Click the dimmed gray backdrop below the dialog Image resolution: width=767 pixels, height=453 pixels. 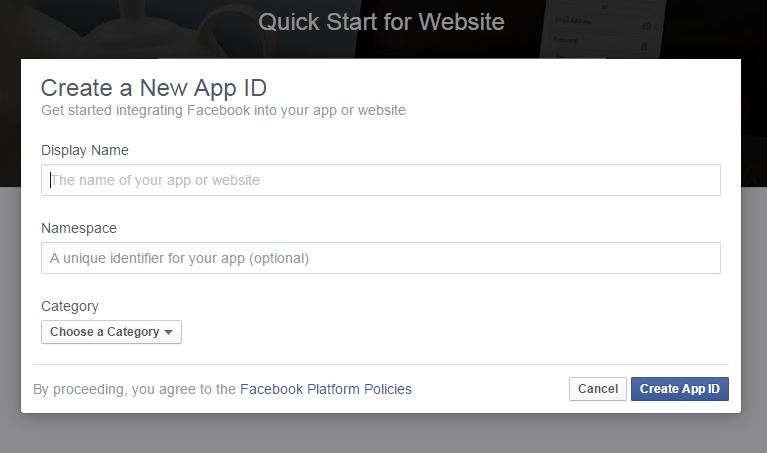pos(383,434)
